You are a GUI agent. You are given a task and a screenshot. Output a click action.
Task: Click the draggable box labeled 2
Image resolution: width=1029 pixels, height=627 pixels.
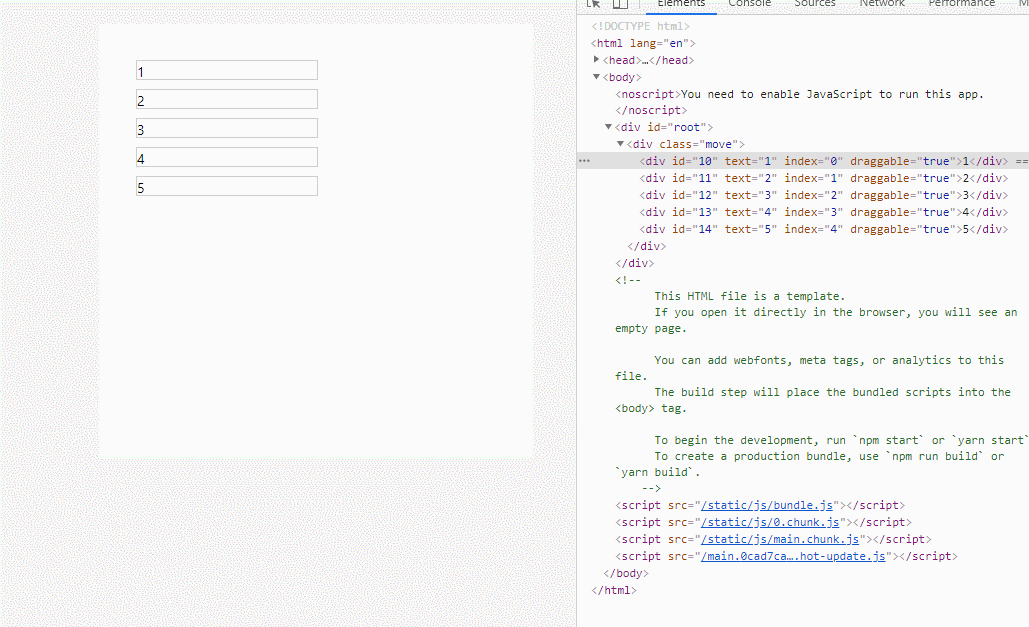pos(226,99)
